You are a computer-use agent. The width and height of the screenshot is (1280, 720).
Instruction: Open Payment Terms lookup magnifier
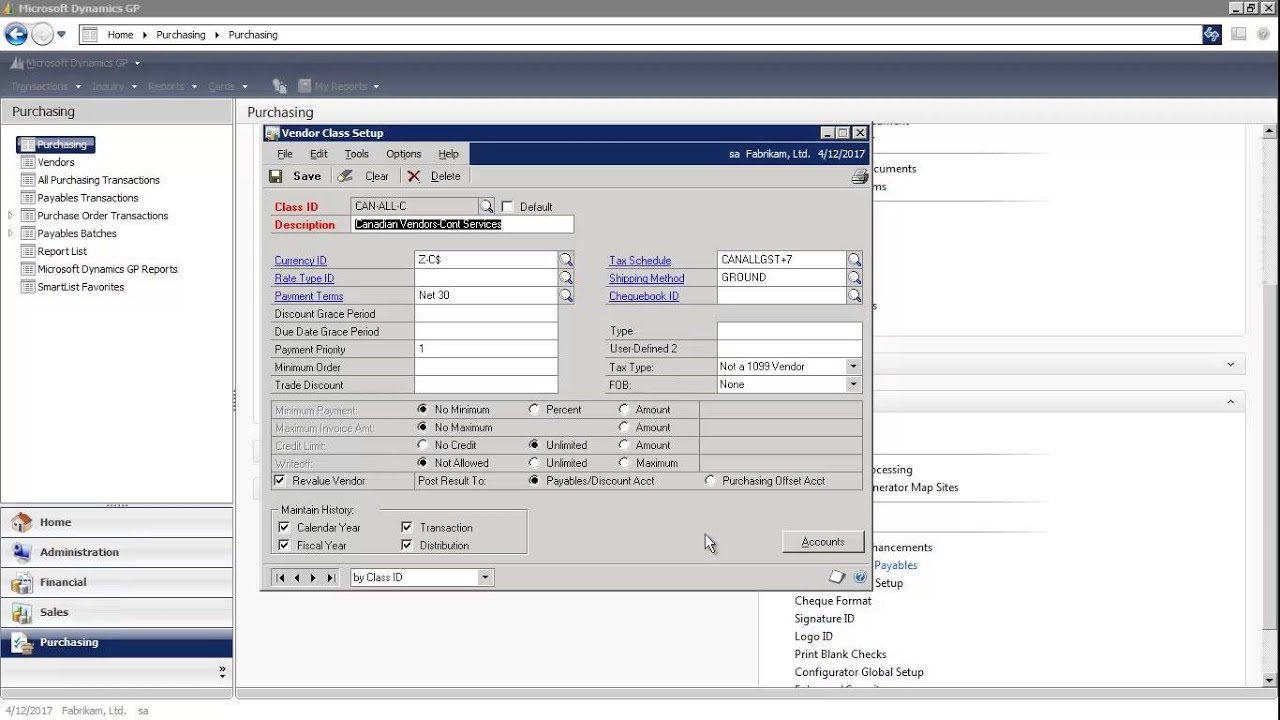click(x=566, y=296)
